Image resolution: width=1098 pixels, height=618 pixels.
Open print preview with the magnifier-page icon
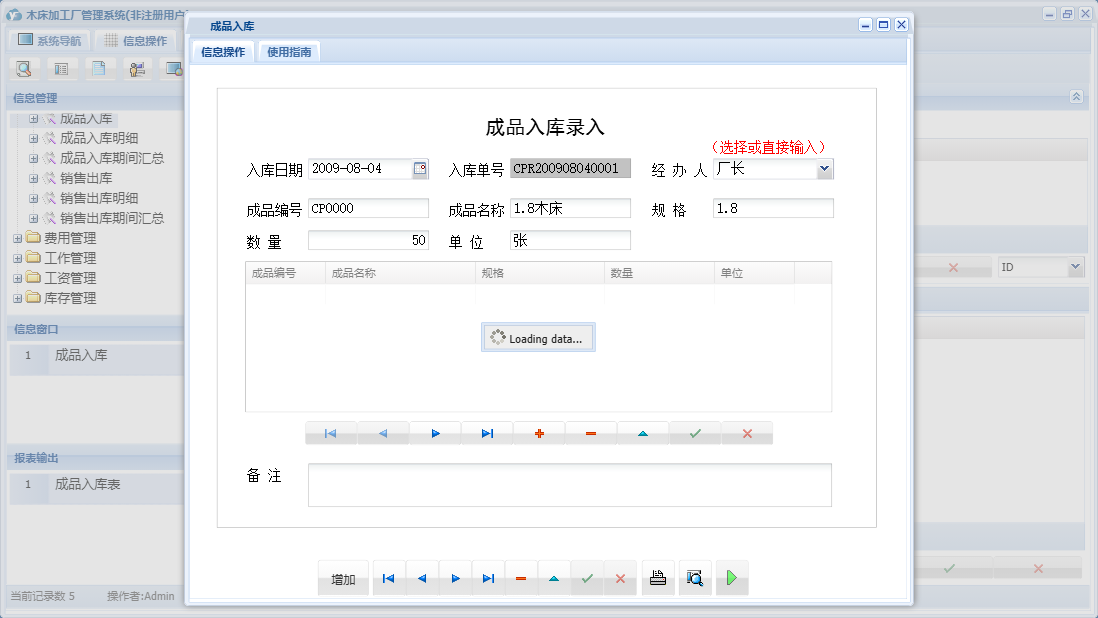pyautogui.click(x=694, y=577)
